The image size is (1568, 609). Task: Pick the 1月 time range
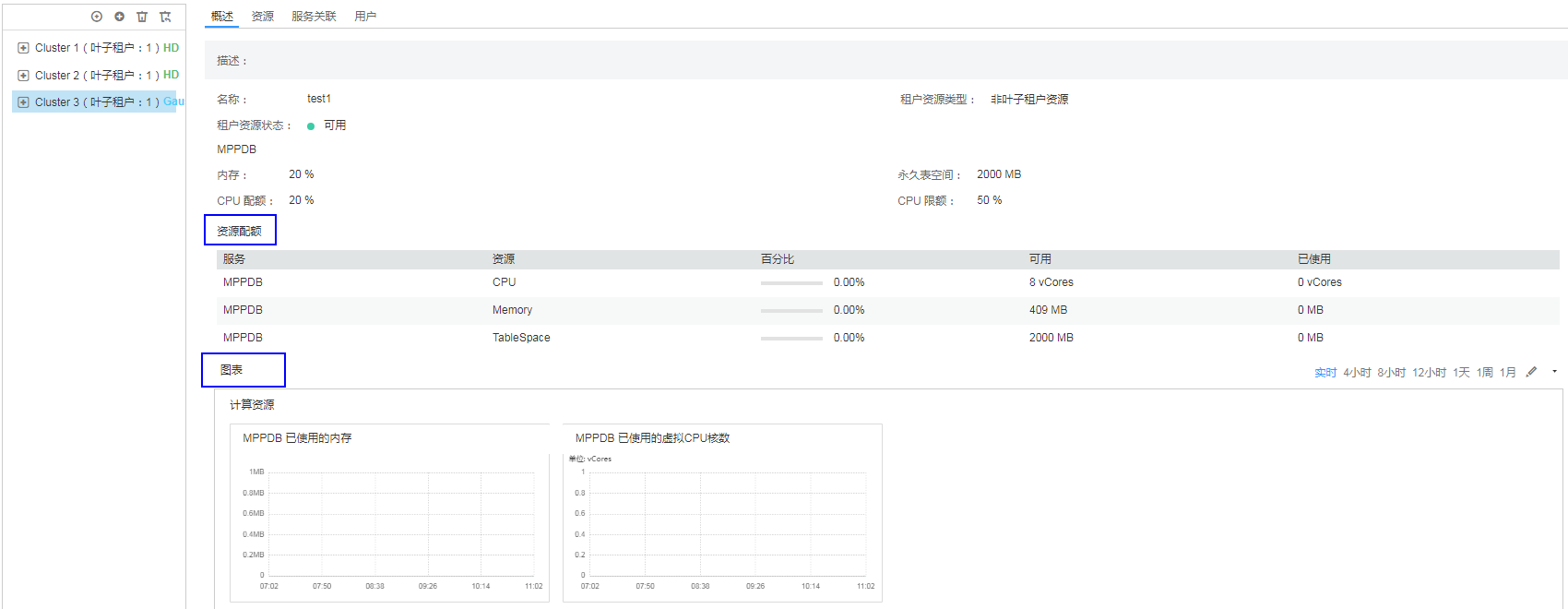(x=1508, y=373)
